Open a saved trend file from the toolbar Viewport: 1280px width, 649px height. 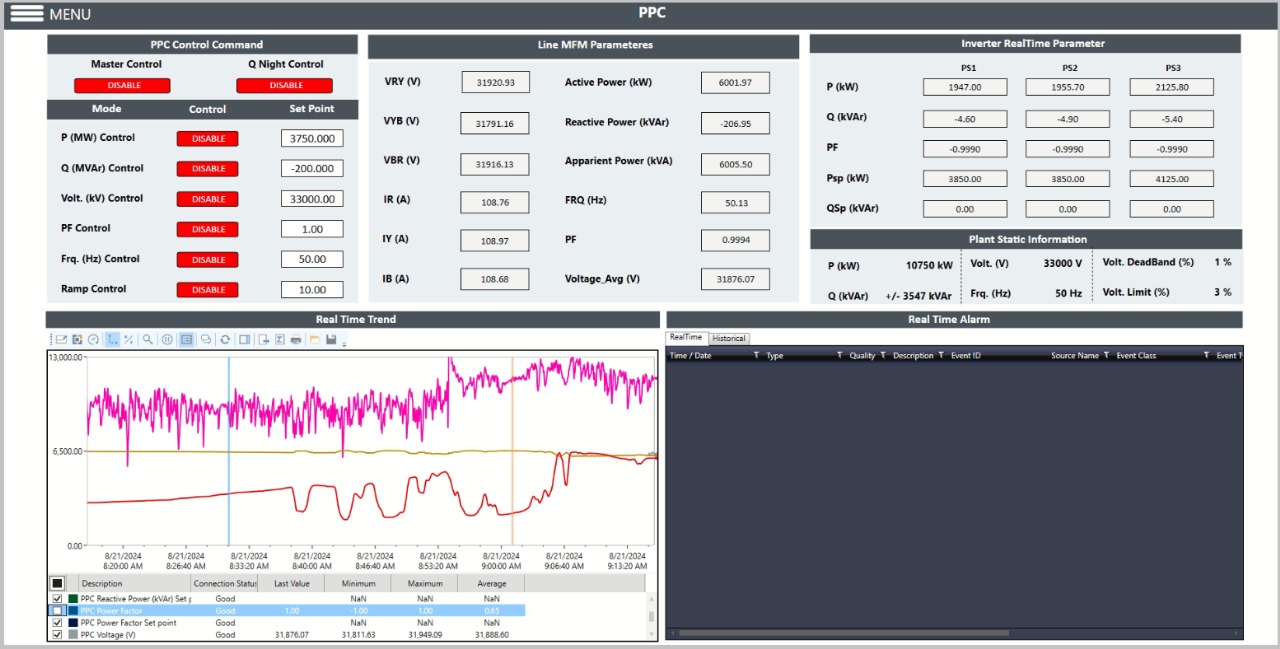[316, 339]
